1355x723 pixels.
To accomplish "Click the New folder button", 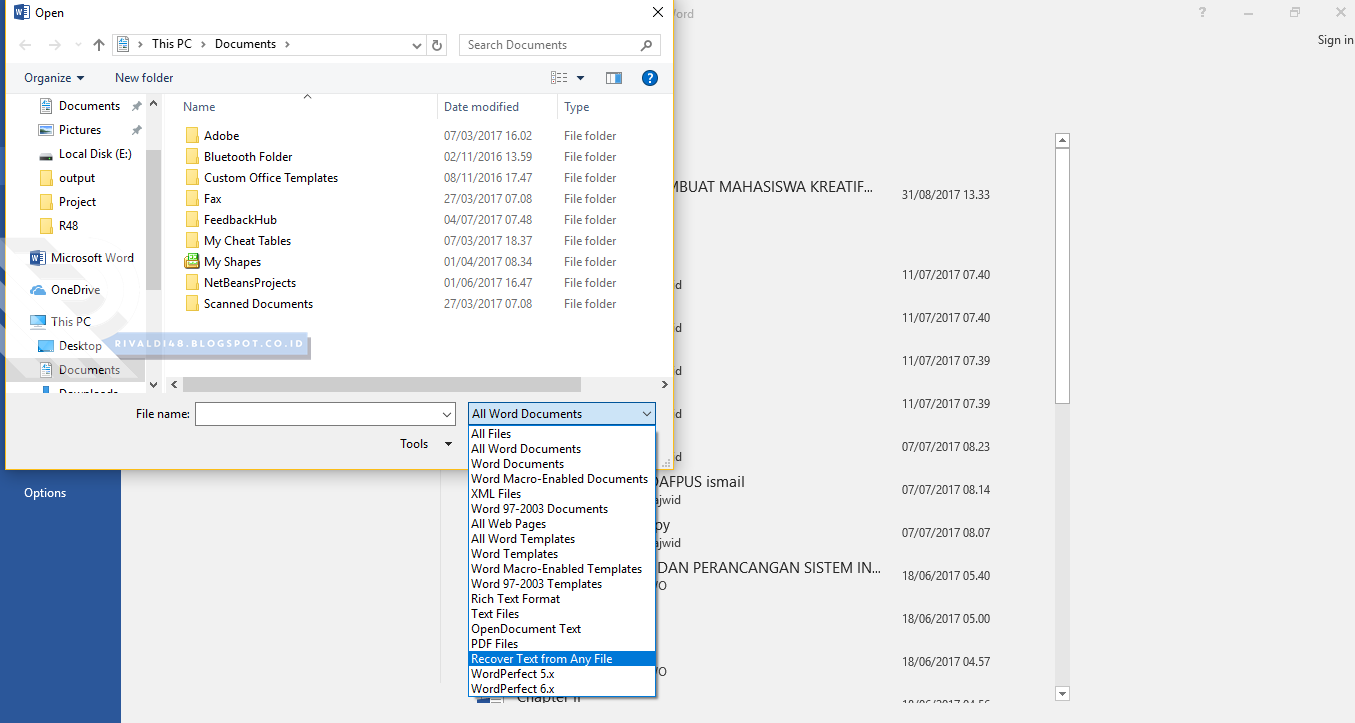I will 144,78.
